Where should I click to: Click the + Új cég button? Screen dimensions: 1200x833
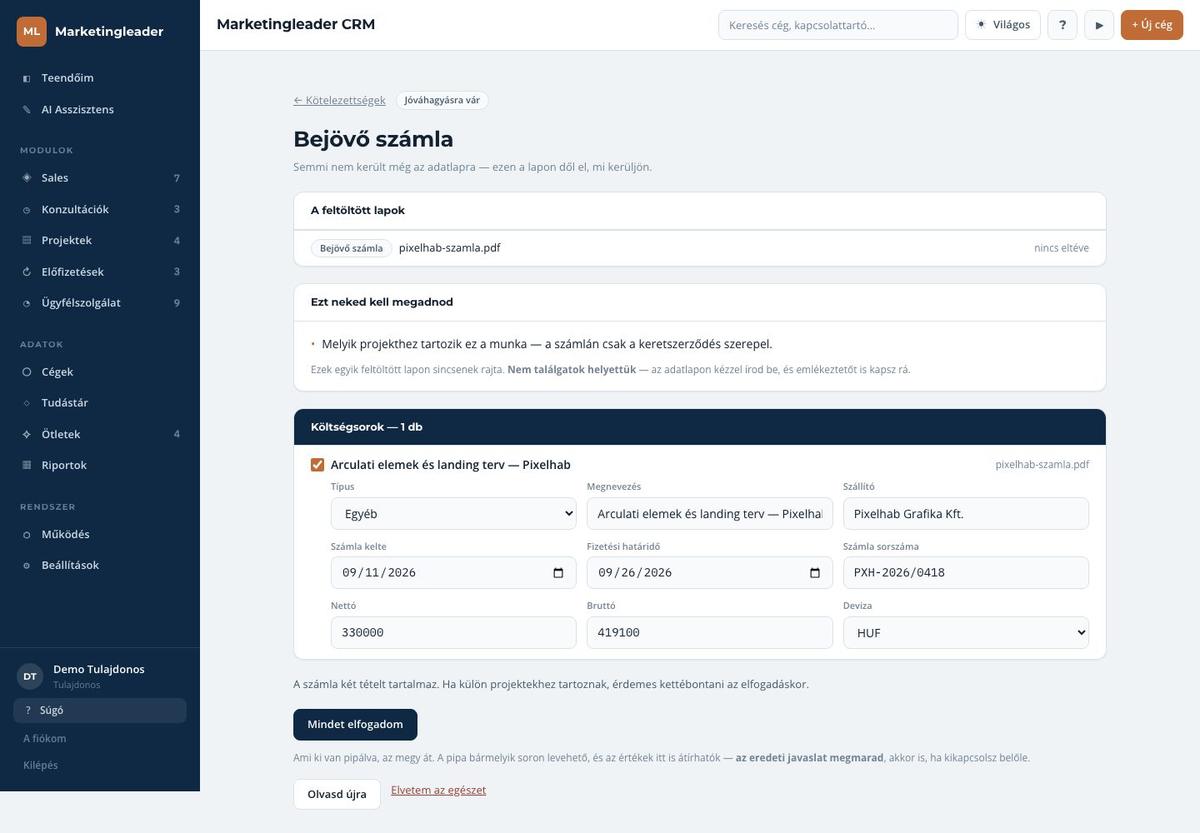click(1152, 25)
